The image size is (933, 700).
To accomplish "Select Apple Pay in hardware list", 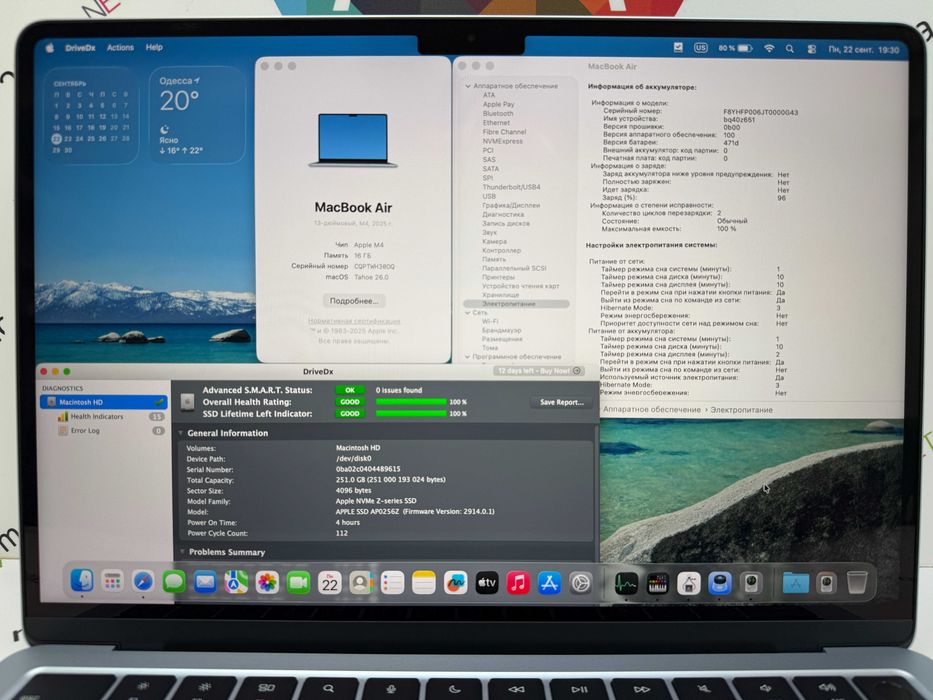I will click(x=499, y=104).
